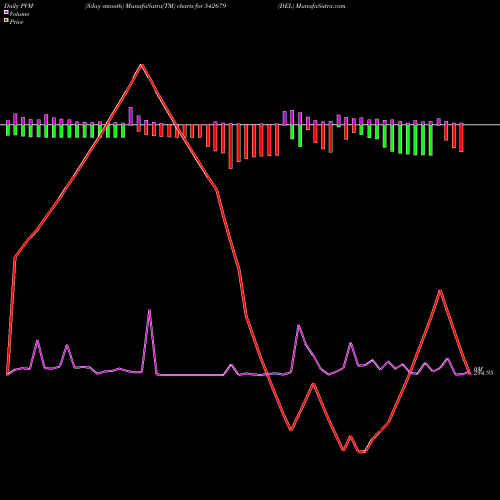Click the "Price" legend label
Screen dimensions: 500x500
coord(16,22)
